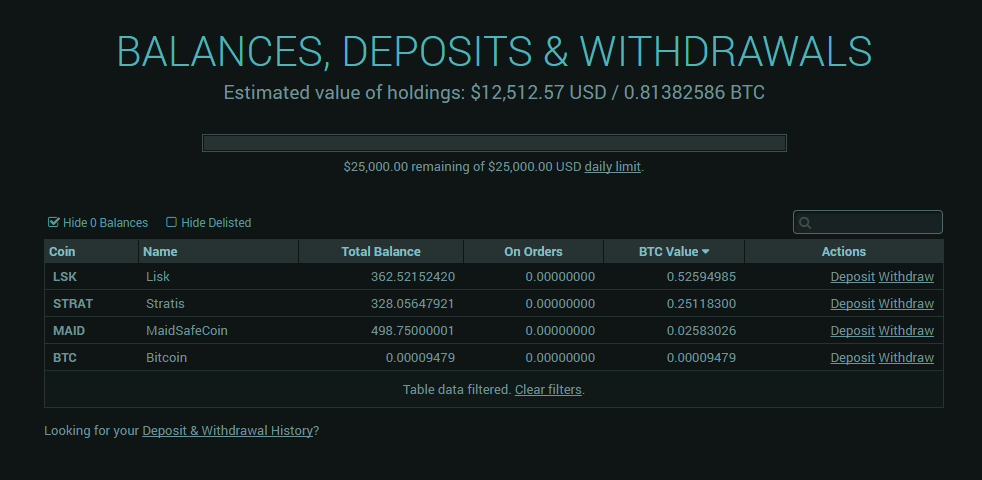Enable the Hide Delisted checkbox
This screenshot has height=480, width=982.
[172, 223]
